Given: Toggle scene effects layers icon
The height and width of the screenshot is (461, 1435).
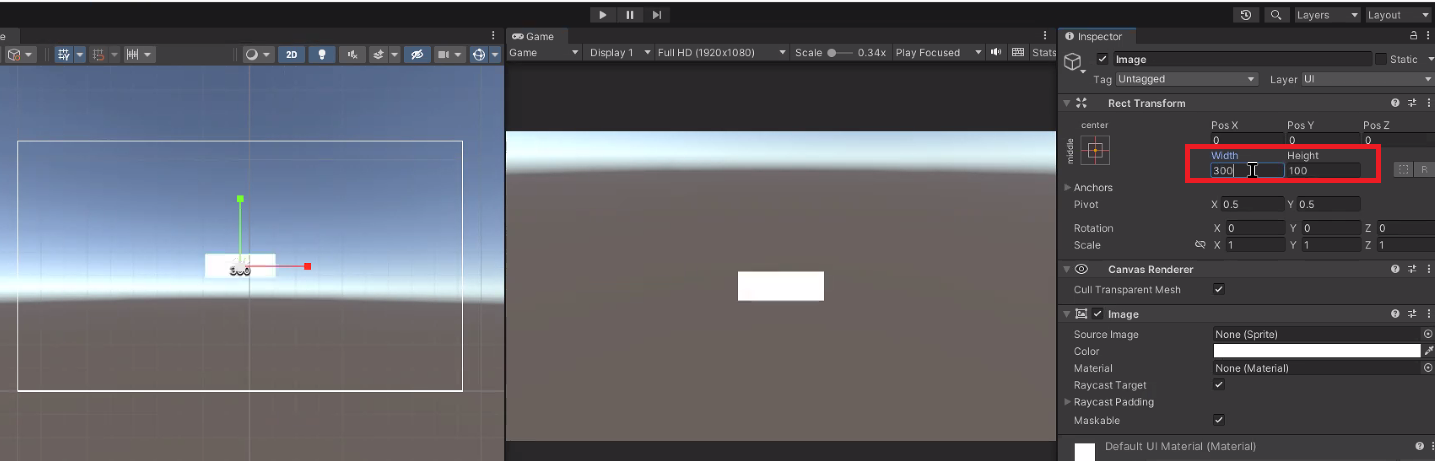Looking at the screenshot, I should [x=379, y=55].
